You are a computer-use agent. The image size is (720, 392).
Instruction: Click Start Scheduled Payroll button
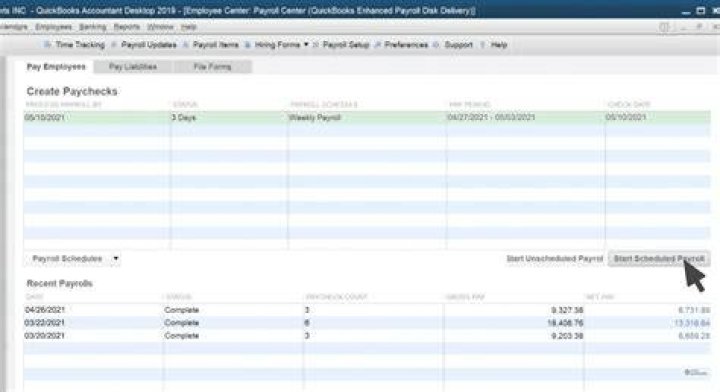coord(659,258)
